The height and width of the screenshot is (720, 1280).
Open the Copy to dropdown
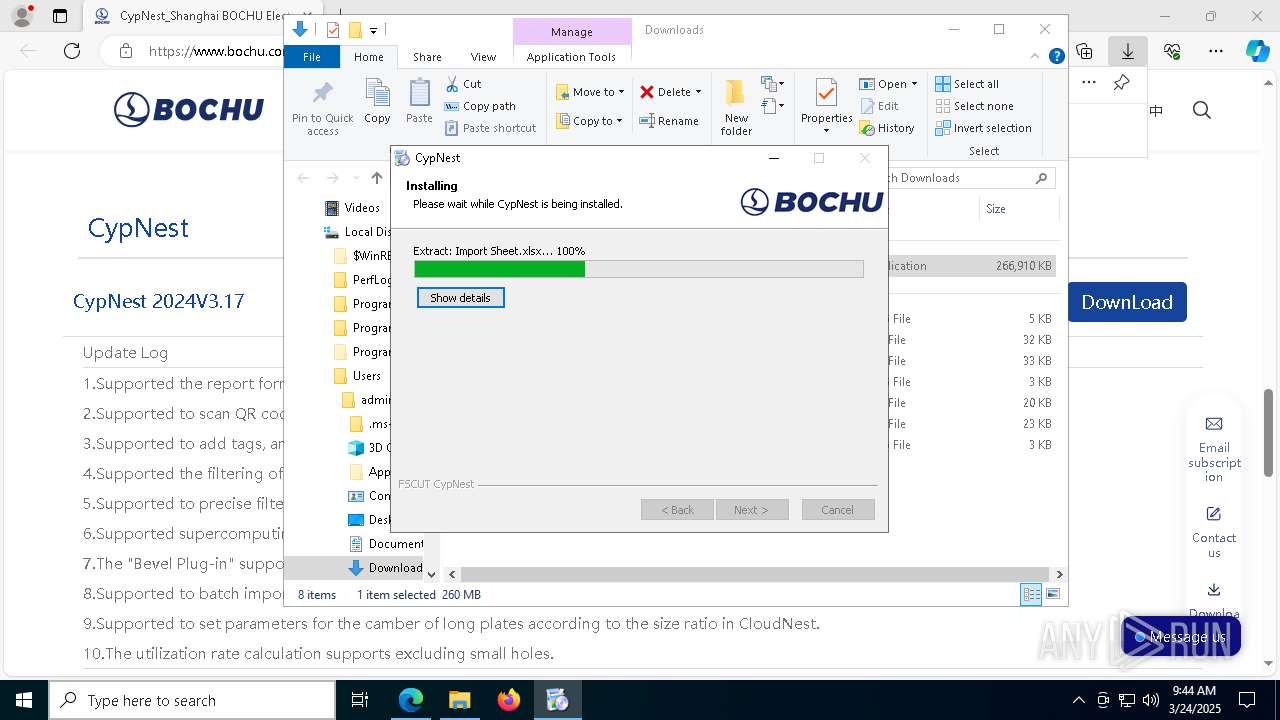point(589,121)
